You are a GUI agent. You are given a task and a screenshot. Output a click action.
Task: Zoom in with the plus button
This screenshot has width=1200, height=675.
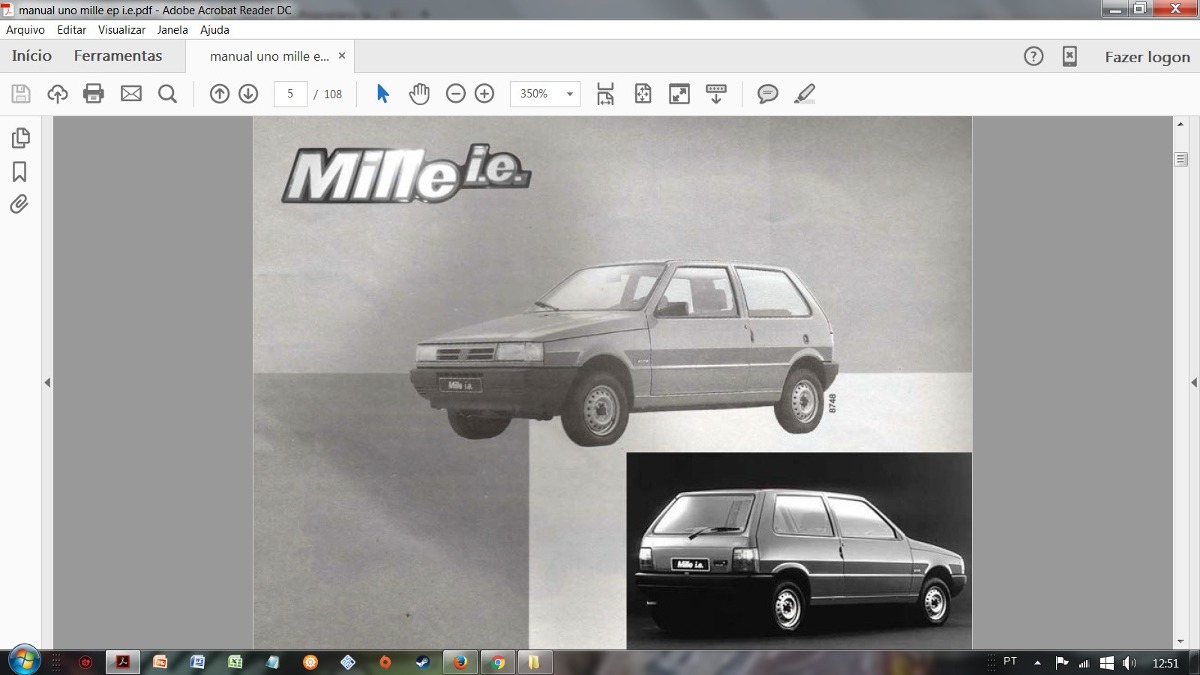(x=484, y=94)
